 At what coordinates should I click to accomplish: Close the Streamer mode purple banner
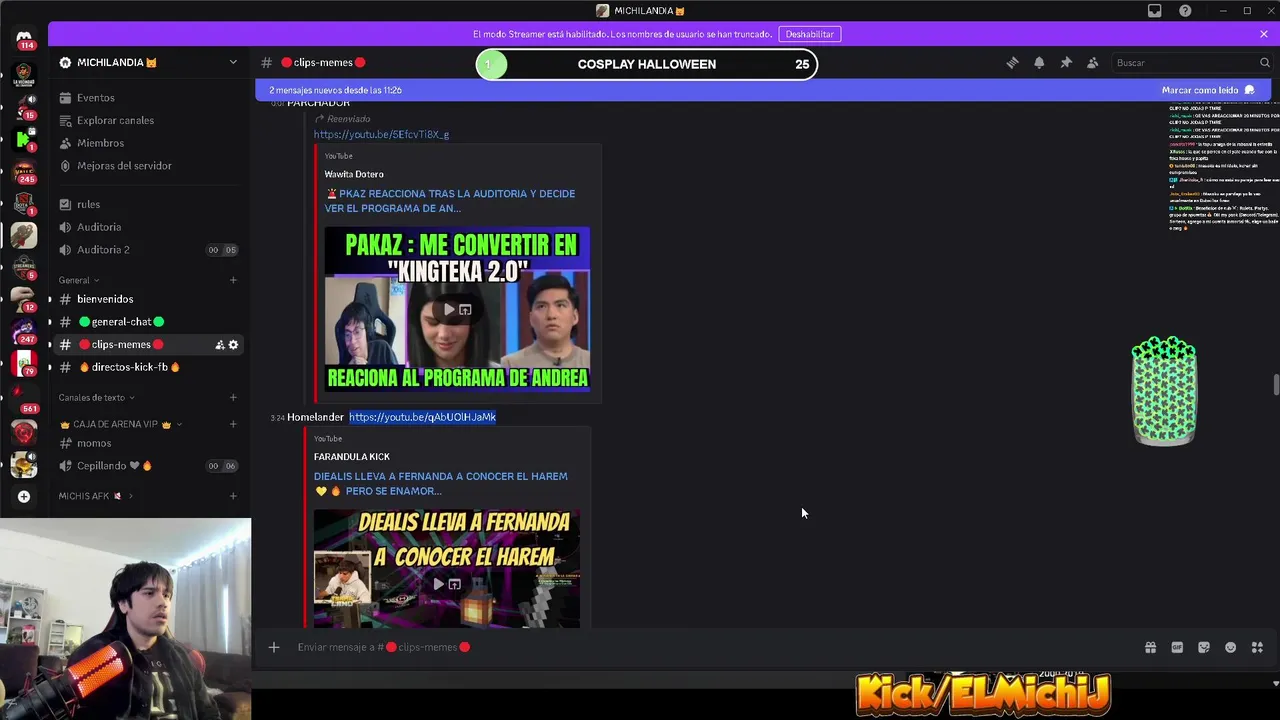1264,34
